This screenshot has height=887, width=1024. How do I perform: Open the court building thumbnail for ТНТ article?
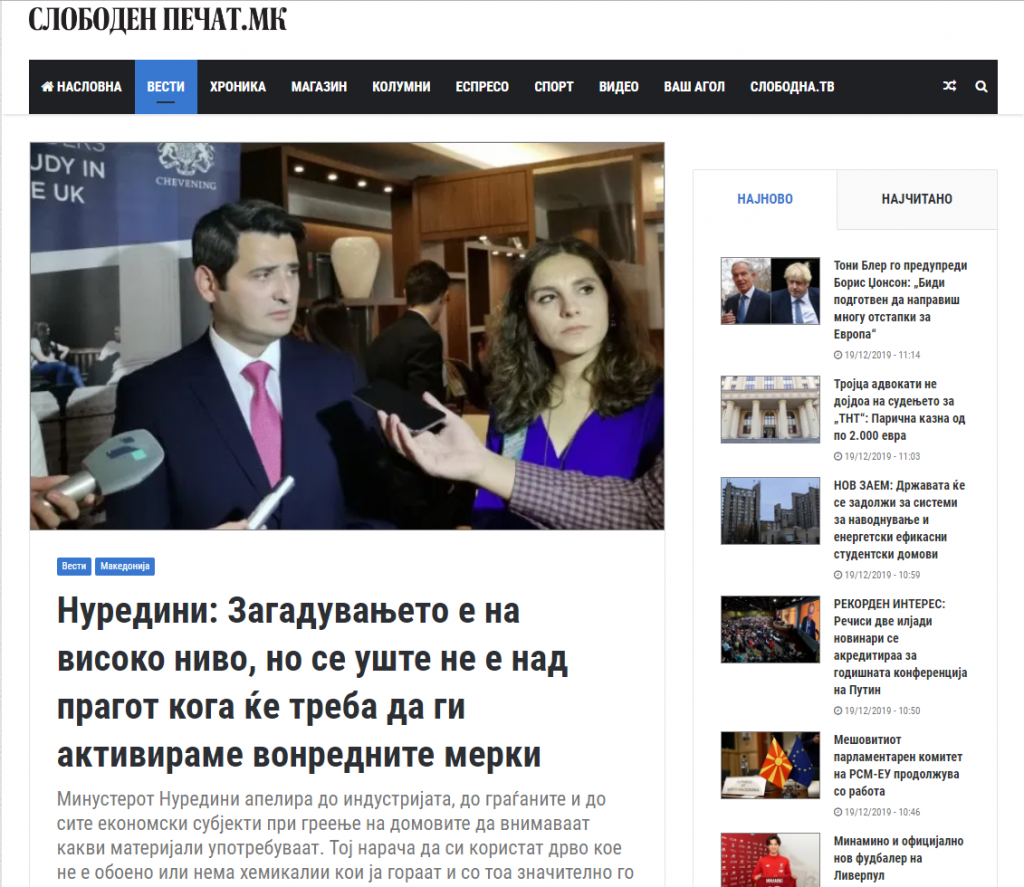[x=770, y=408]
